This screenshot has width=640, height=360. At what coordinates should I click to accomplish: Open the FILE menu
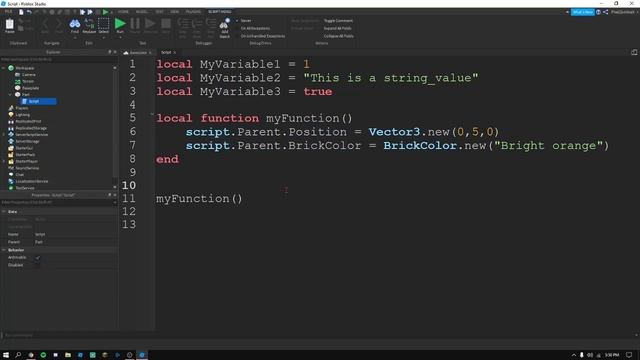click(8, 12)
